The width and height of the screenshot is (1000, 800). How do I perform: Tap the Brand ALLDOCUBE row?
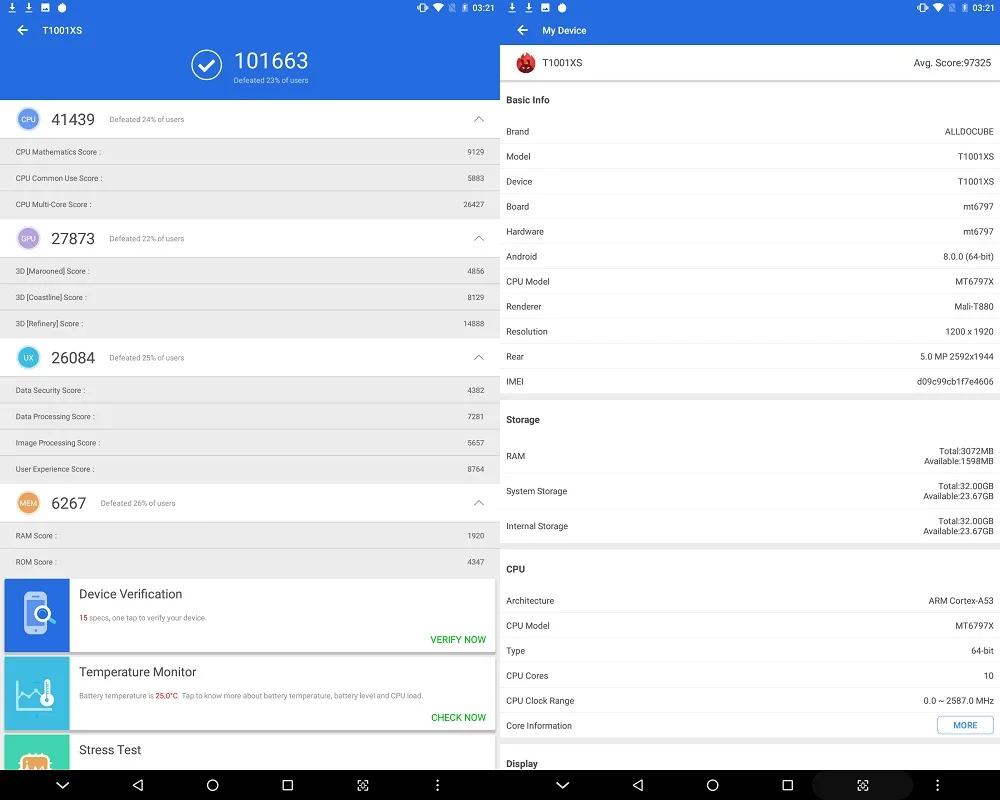[x=750, y=131]
